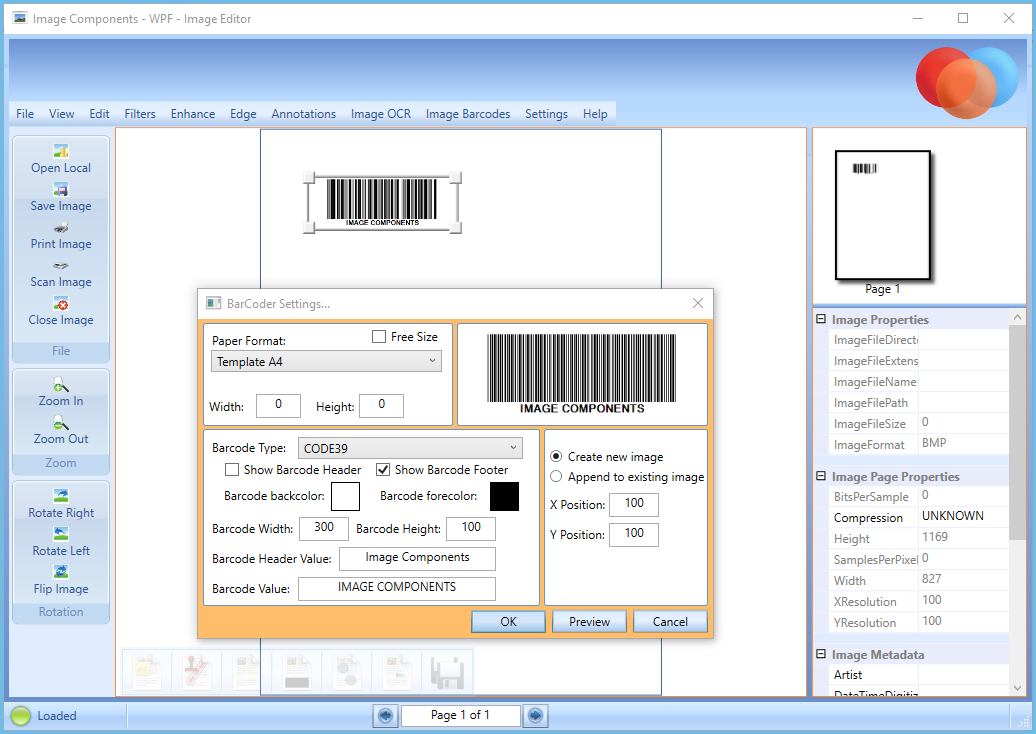Click the Scan Image scanner icon
The height and width of the screenshot is (734, 1036).
tap(61, 266)
